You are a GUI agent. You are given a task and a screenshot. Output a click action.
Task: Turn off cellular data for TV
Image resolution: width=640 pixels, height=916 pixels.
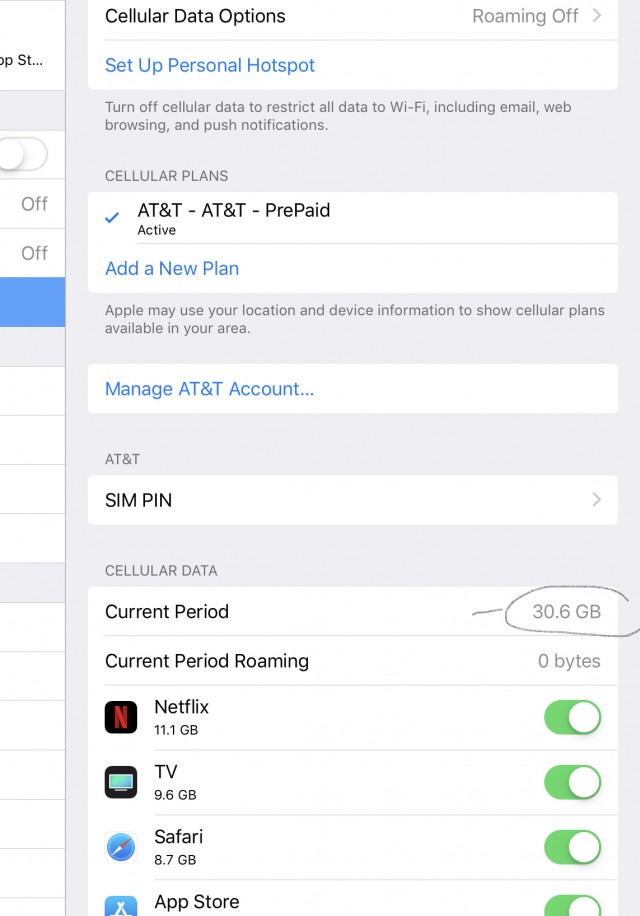(572, 782)
